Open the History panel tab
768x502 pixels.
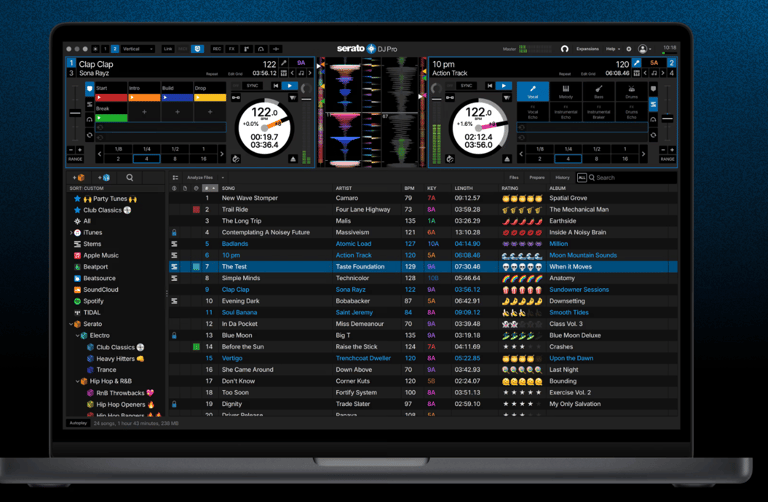(x=562, y=178)
